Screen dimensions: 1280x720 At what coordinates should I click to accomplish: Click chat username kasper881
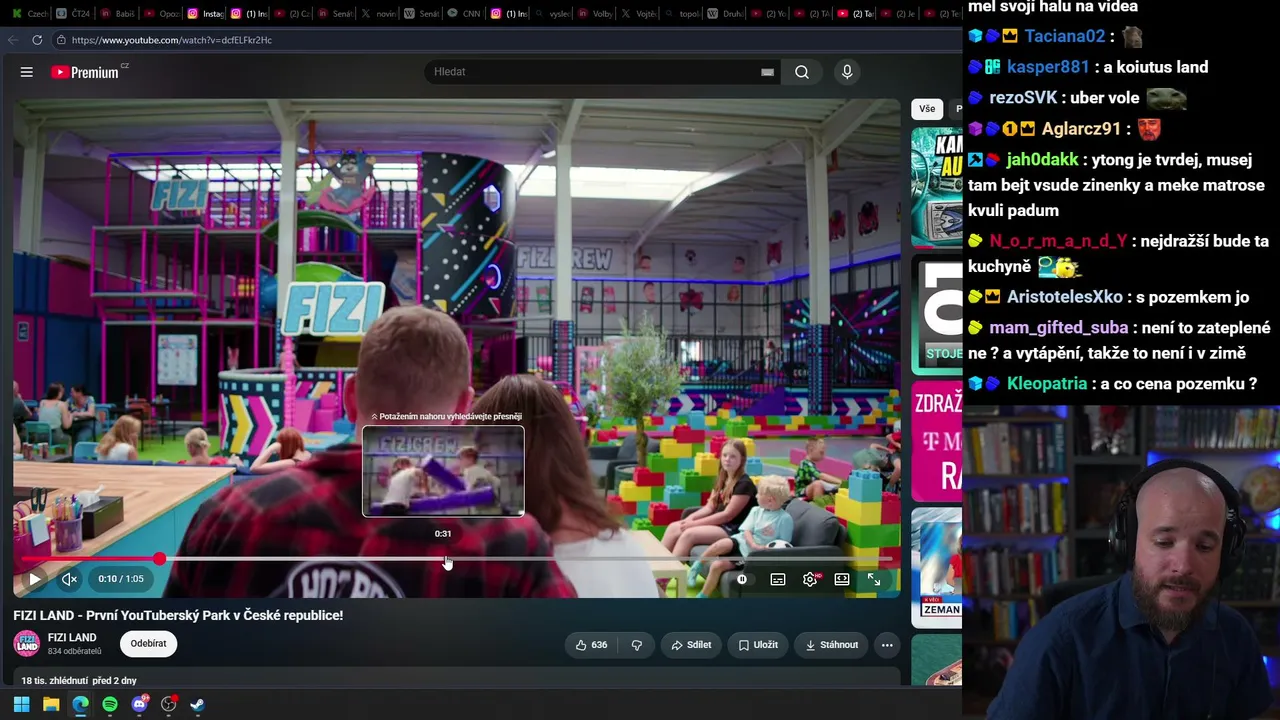pos(1048,67)
